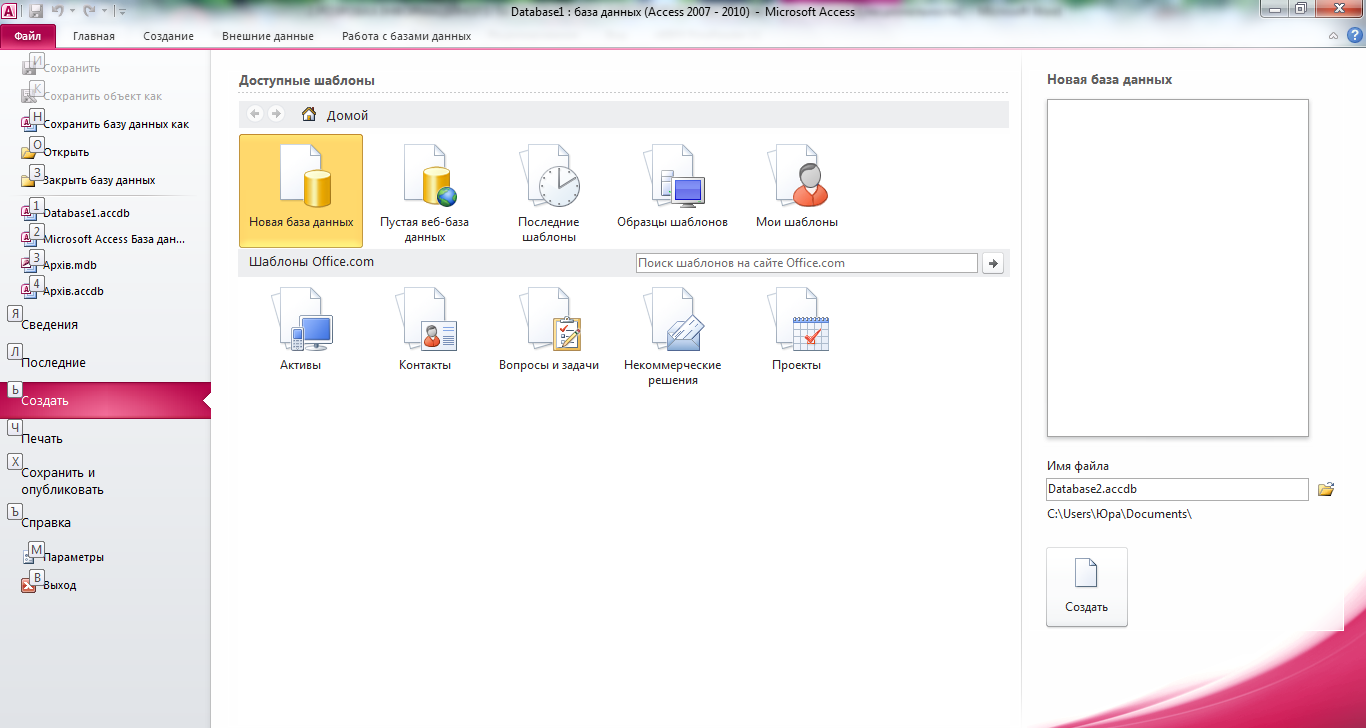Open the Файл tab
1366x728 pixels.
point(28,36)
